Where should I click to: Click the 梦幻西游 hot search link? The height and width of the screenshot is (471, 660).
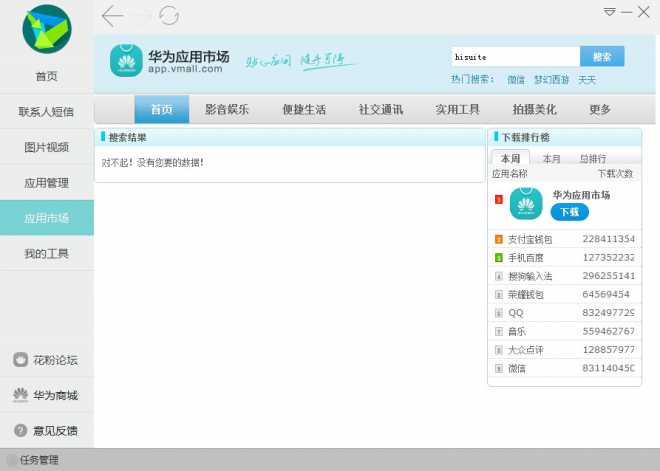[551, 80]
